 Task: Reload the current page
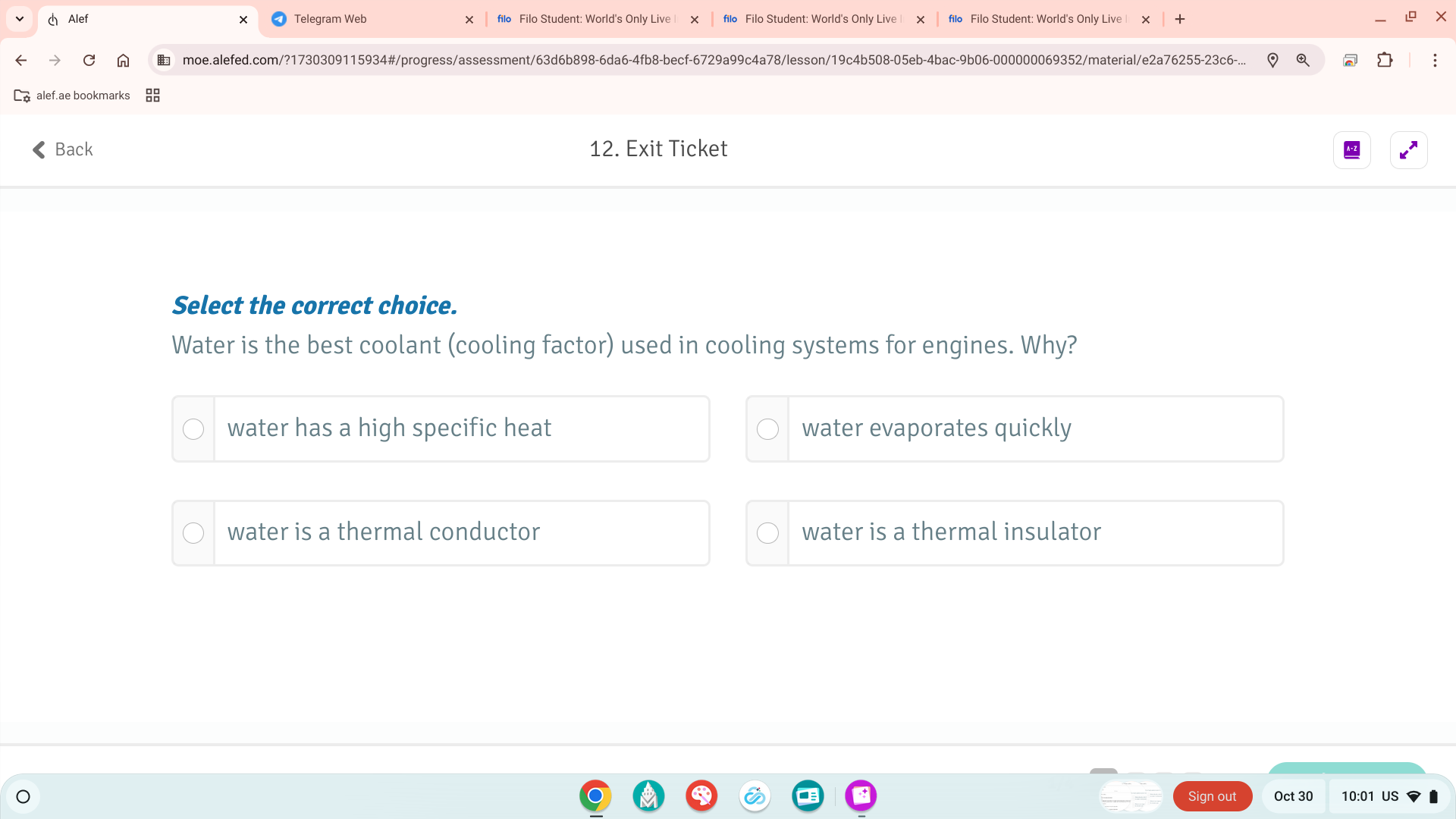[89, 60]
